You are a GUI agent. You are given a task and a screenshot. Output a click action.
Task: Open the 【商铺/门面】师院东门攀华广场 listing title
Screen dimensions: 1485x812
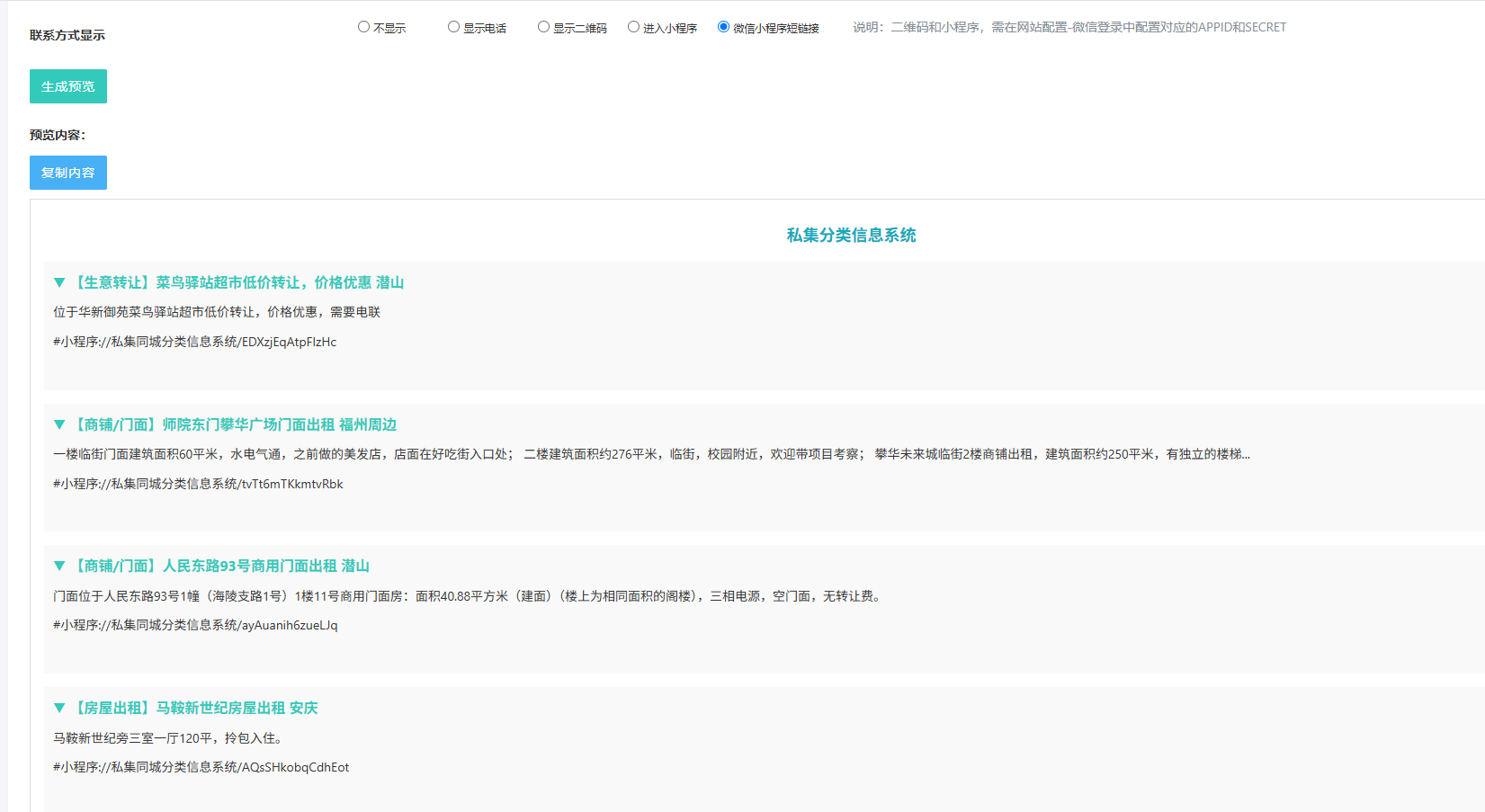point(234,424)
